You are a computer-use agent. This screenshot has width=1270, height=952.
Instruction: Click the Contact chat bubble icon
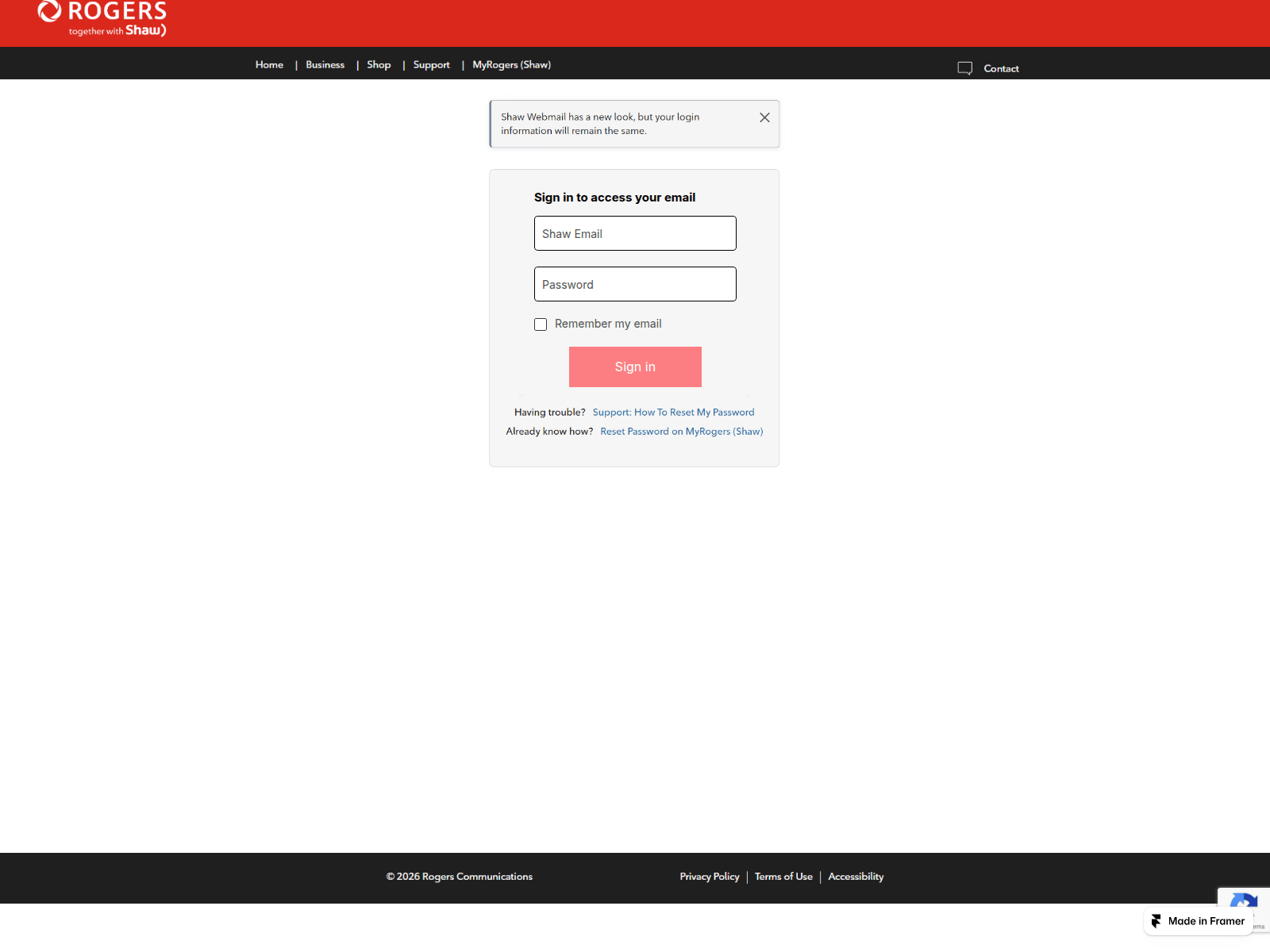click(965, 68)
